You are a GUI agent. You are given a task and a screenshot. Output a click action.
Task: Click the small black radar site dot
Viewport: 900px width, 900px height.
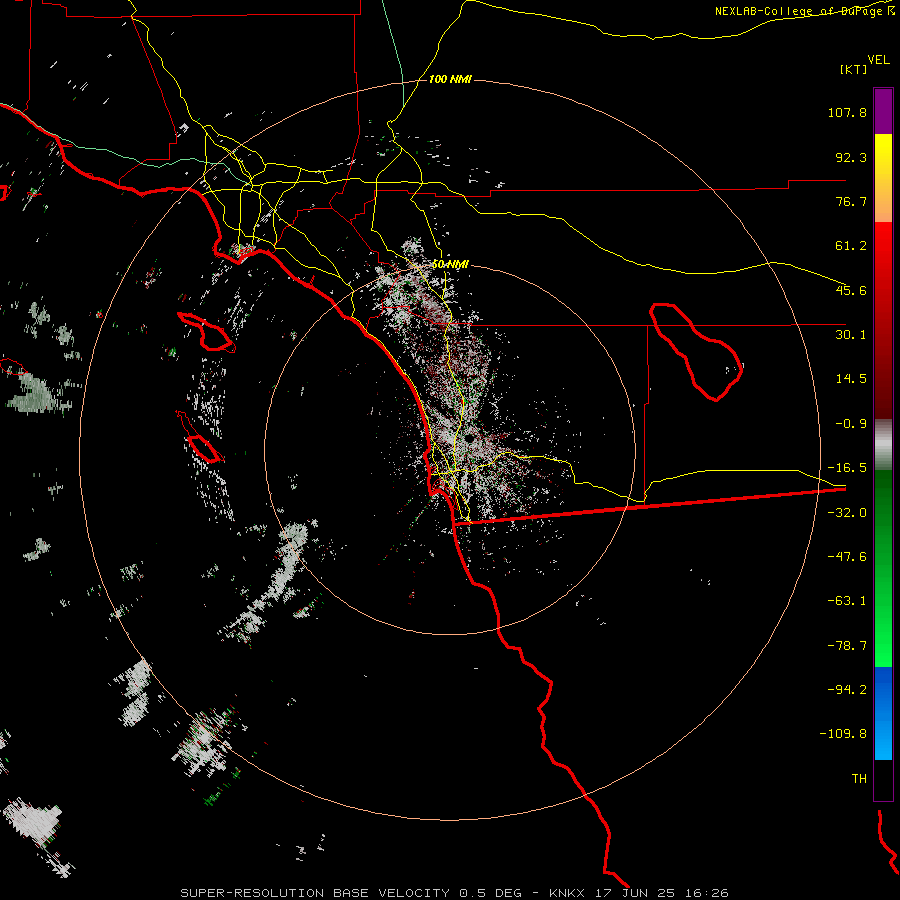(470, 438)
